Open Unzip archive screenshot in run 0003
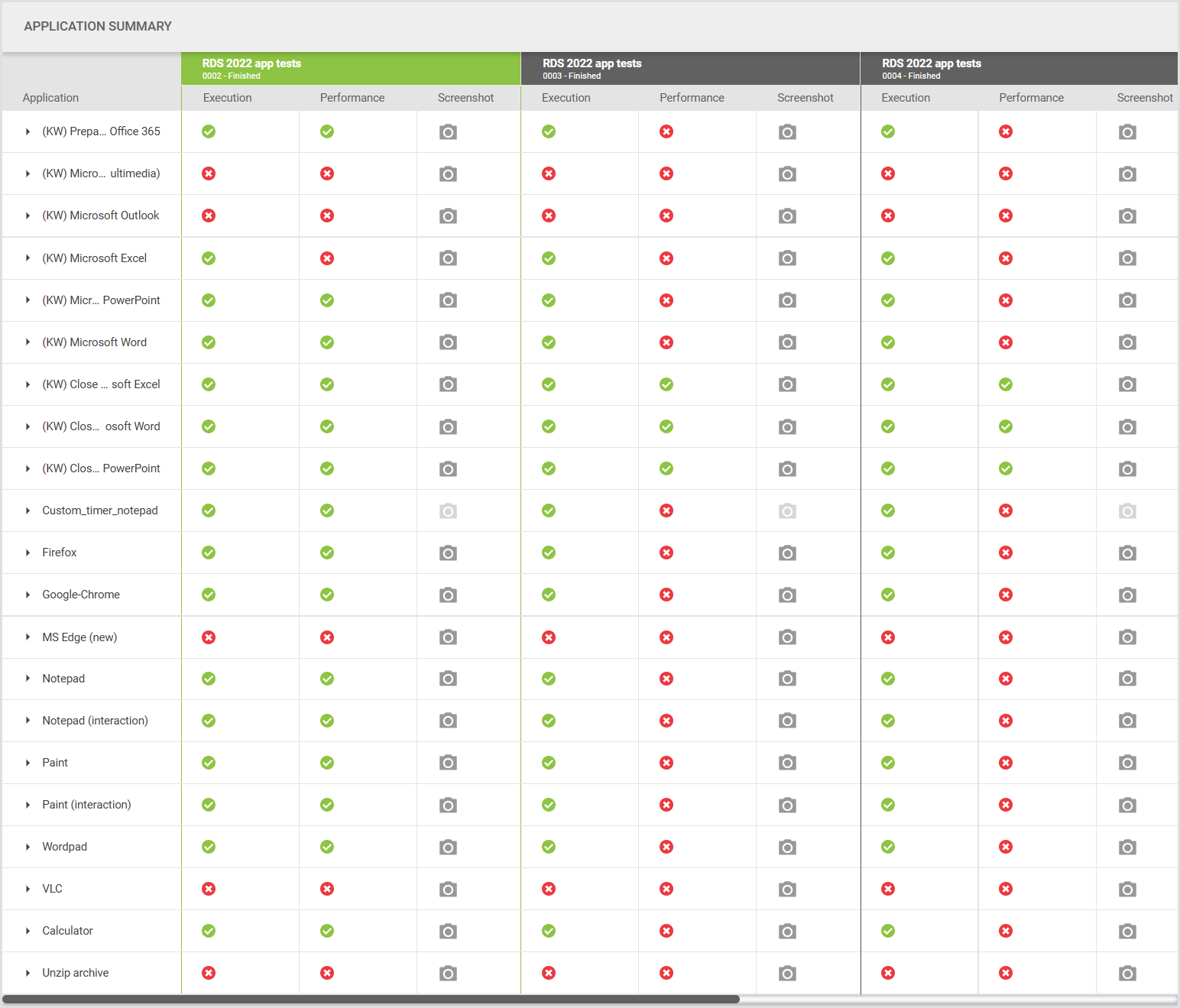 point(787,973)
